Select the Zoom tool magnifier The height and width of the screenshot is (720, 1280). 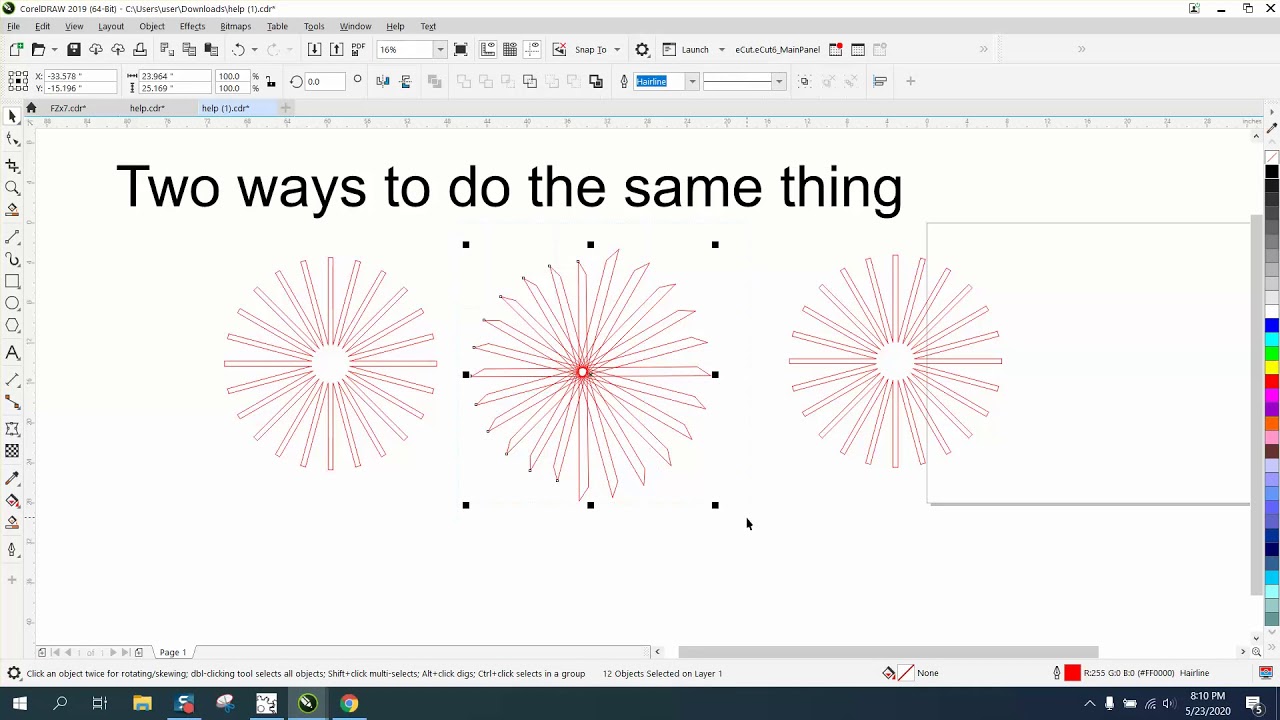coord(12,188)
